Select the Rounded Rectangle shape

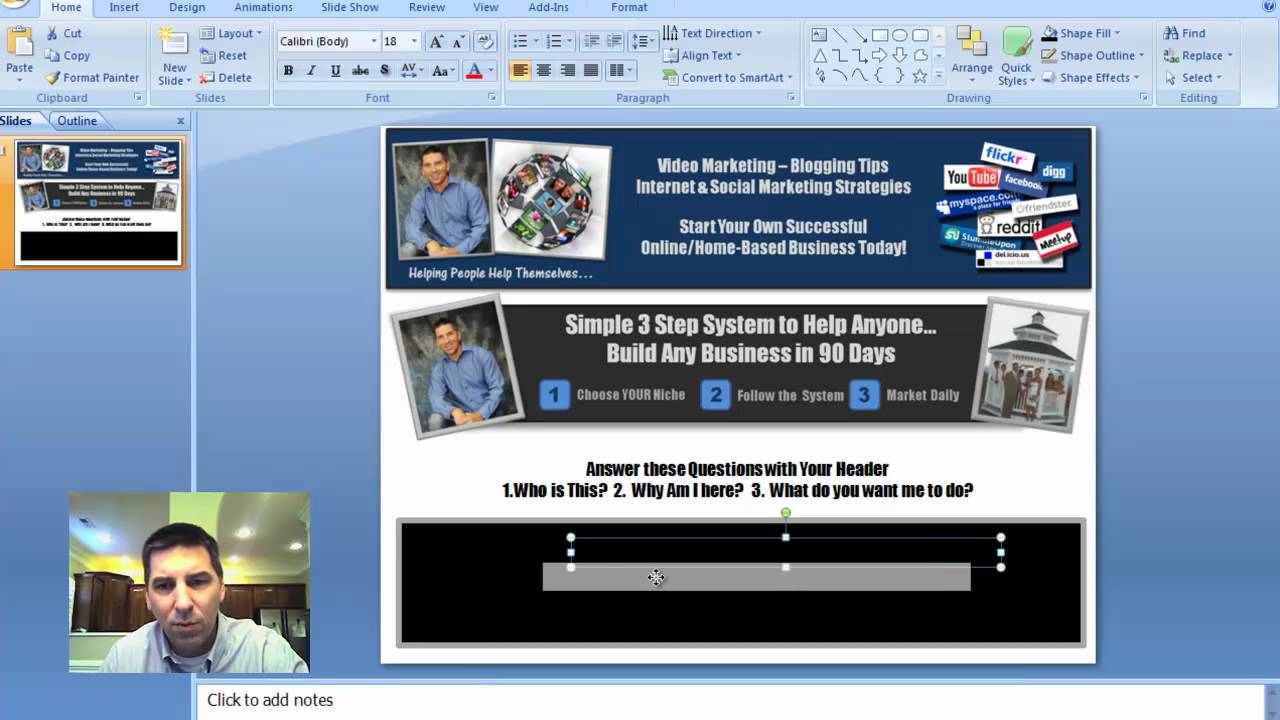(x=920, y=35)
